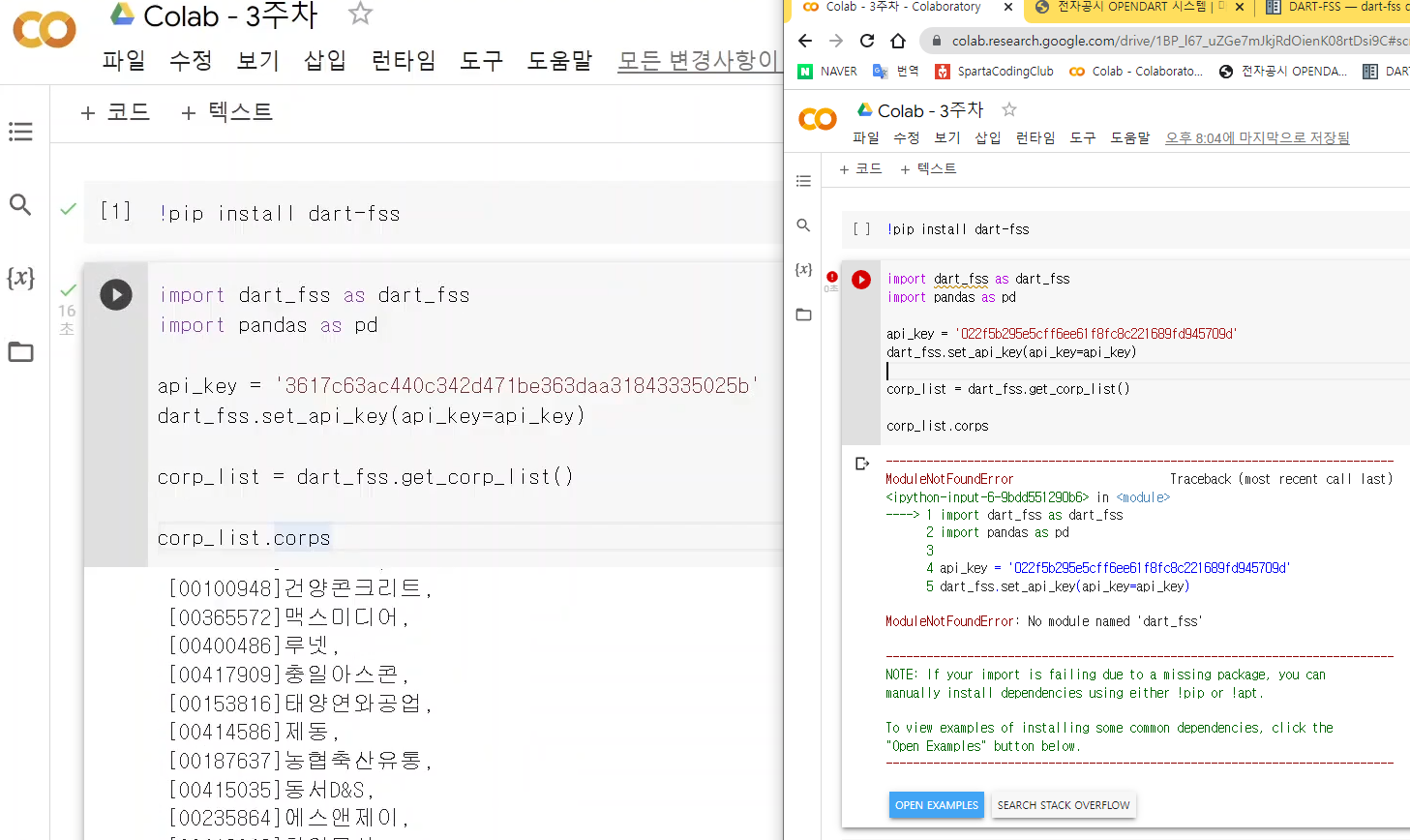Image resolution: width=1410 pixels, height=840 pixels.
Task: Close the Colab - 3주차 browser tab
Action: pyautogui.click(x=1007, y=7)
